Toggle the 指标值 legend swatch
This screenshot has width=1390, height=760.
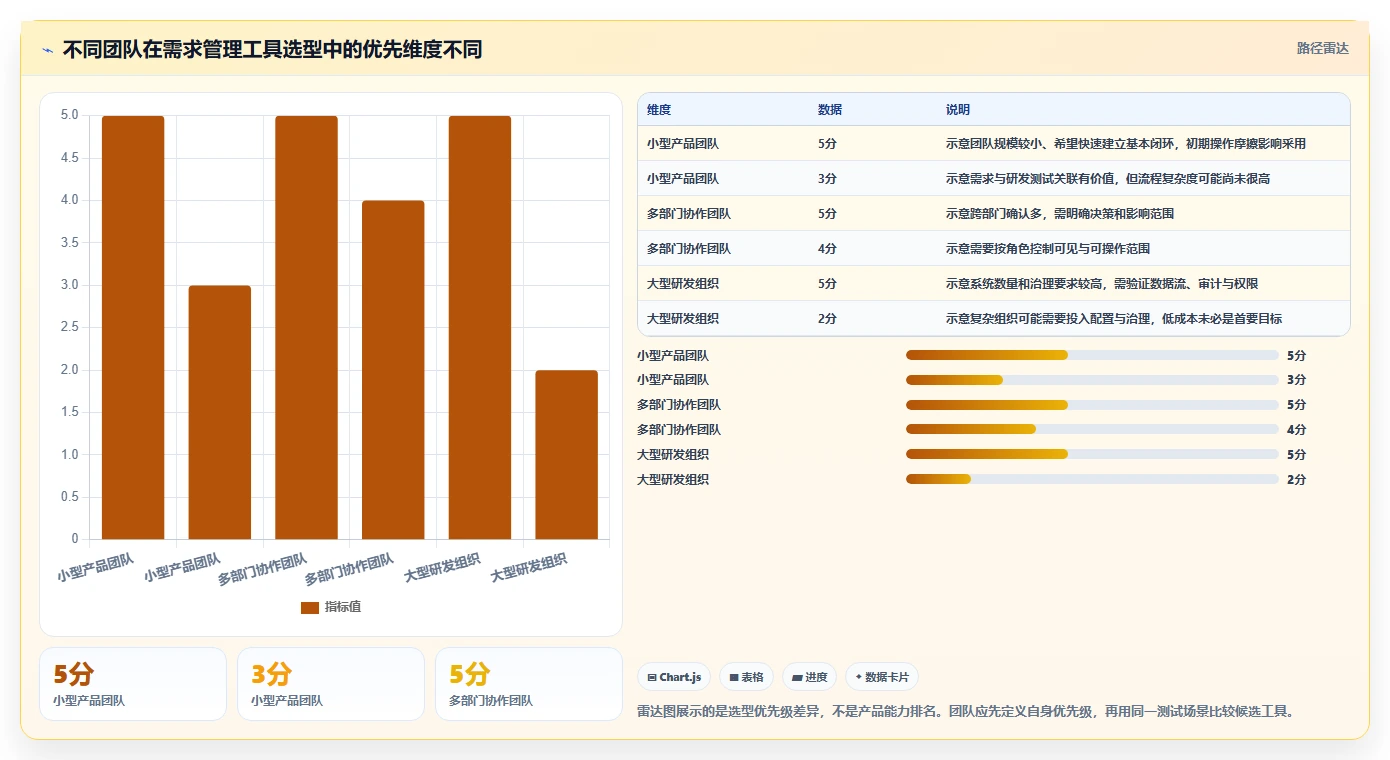(310, 607)
